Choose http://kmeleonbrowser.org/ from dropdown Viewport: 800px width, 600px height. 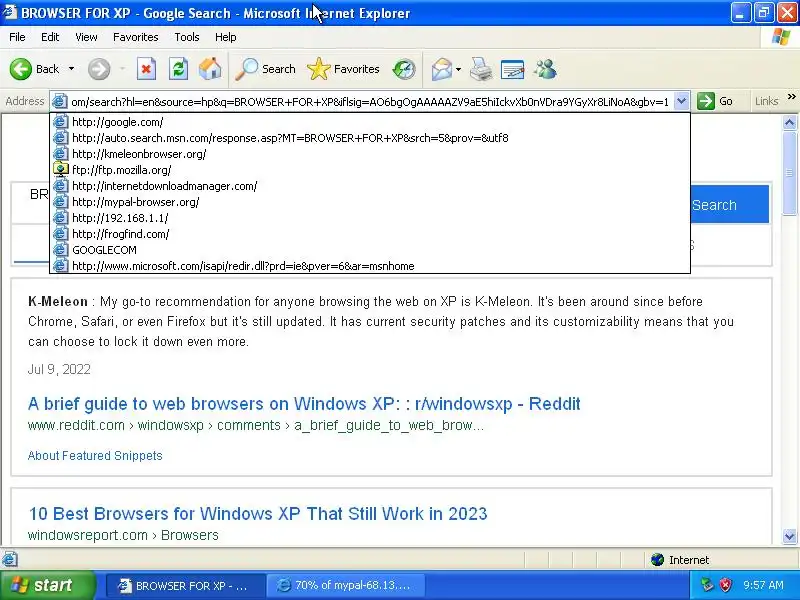click(370, 154)
